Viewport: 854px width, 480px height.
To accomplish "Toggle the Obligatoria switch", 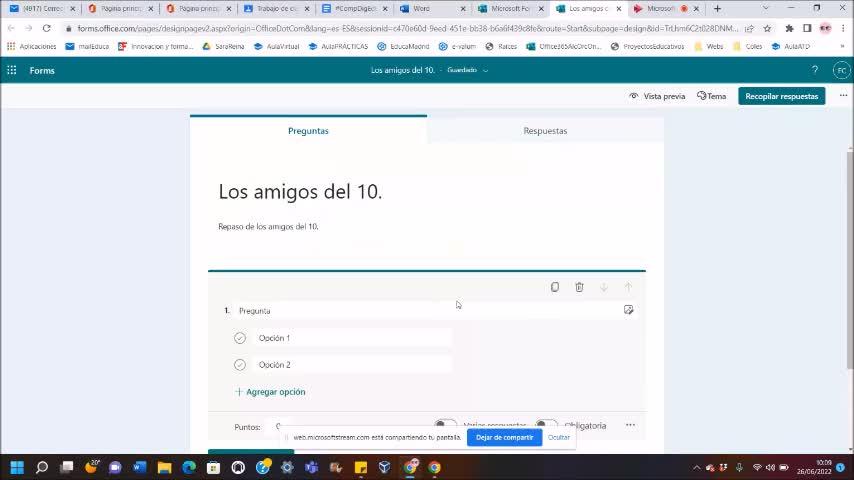I will tap(546, 424).
